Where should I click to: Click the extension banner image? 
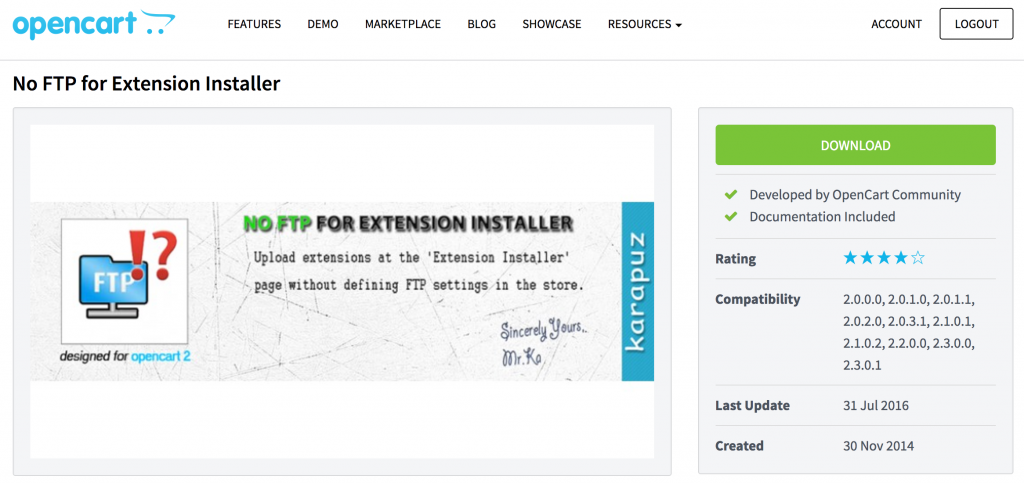(342, 291)
